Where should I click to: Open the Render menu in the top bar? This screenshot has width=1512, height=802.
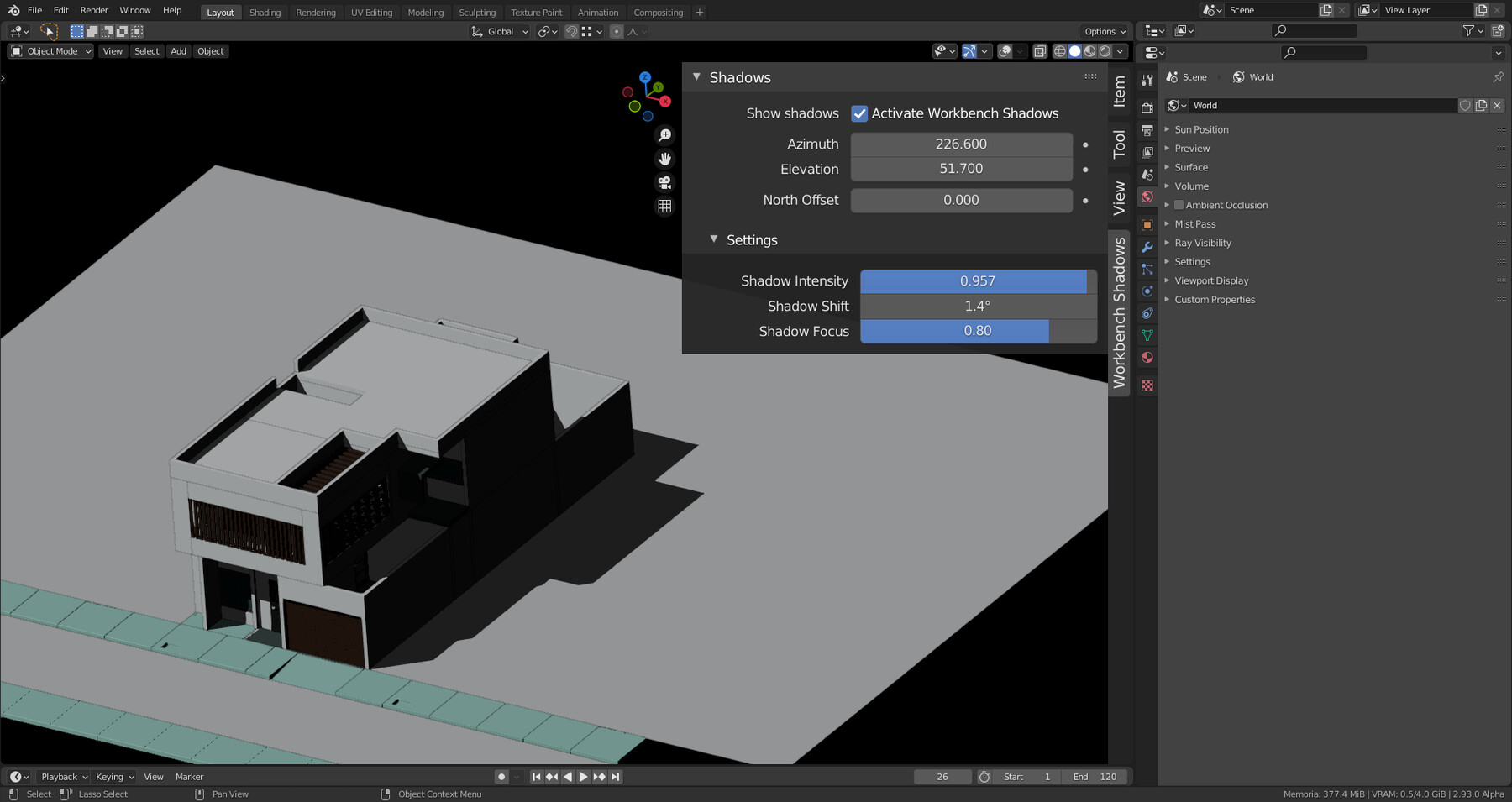tap(93, 10)
